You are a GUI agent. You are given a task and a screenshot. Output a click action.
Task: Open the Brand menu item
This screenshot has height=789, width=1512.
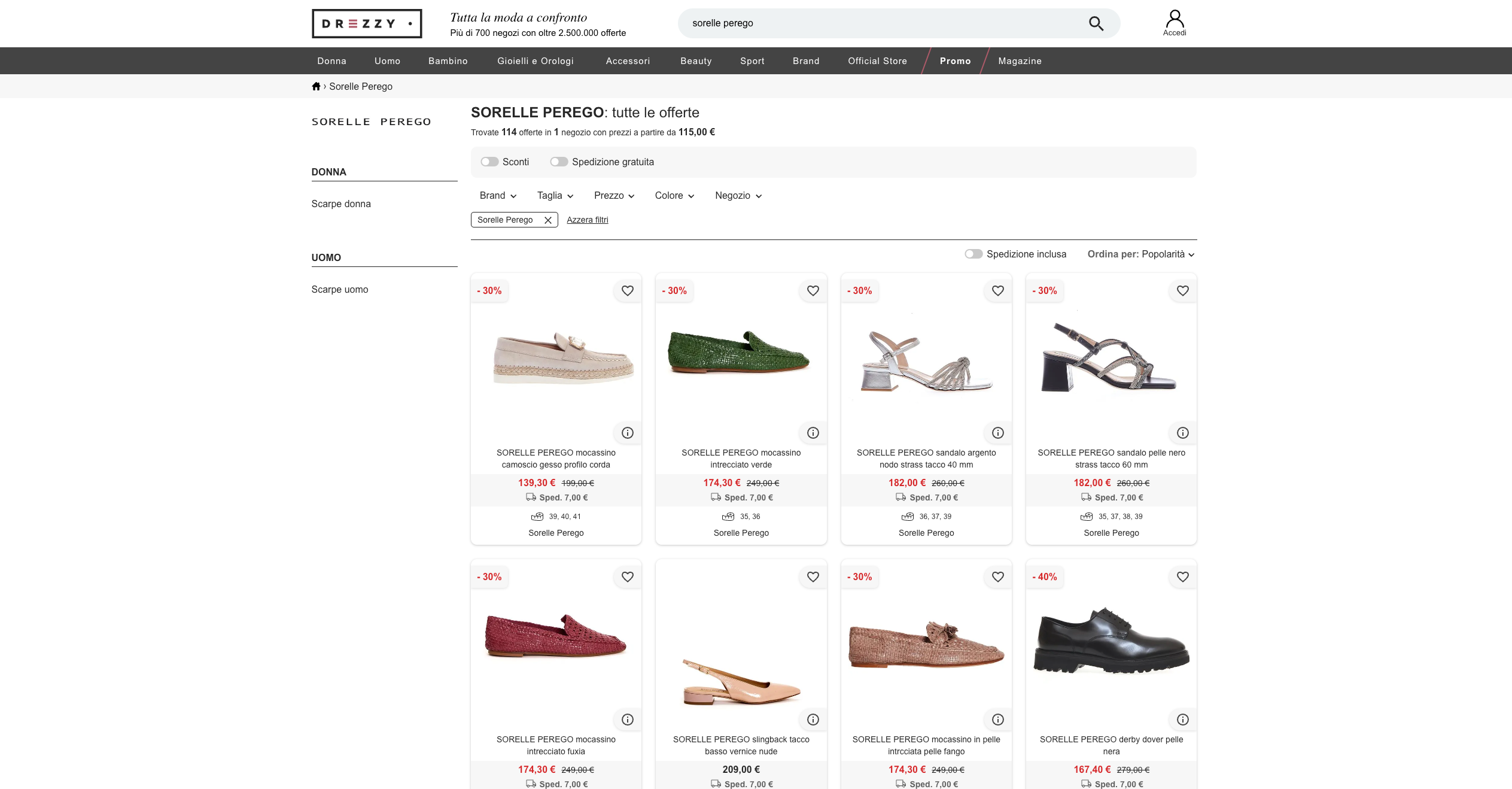pos(806,61)
